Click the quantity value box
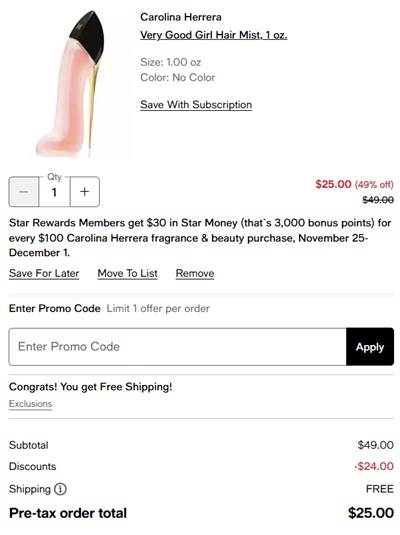This screenshot has width=400, height=535. click(54, 192)
